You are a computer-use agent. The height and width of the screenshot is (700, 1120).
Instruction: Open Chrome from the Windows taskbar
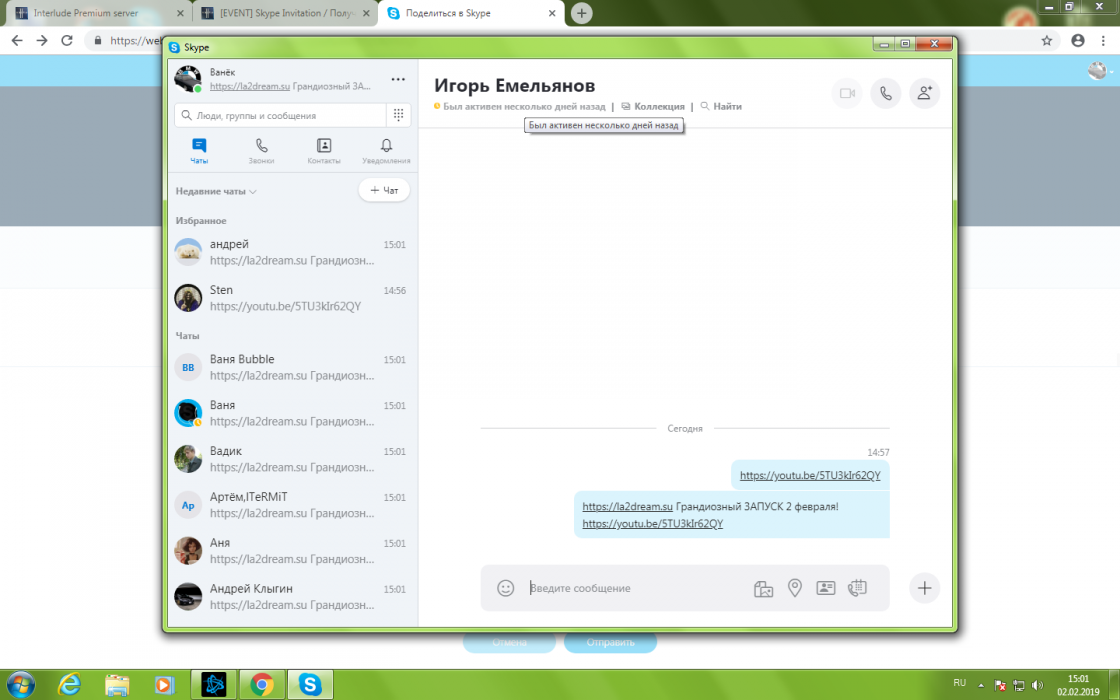(262, 684)
